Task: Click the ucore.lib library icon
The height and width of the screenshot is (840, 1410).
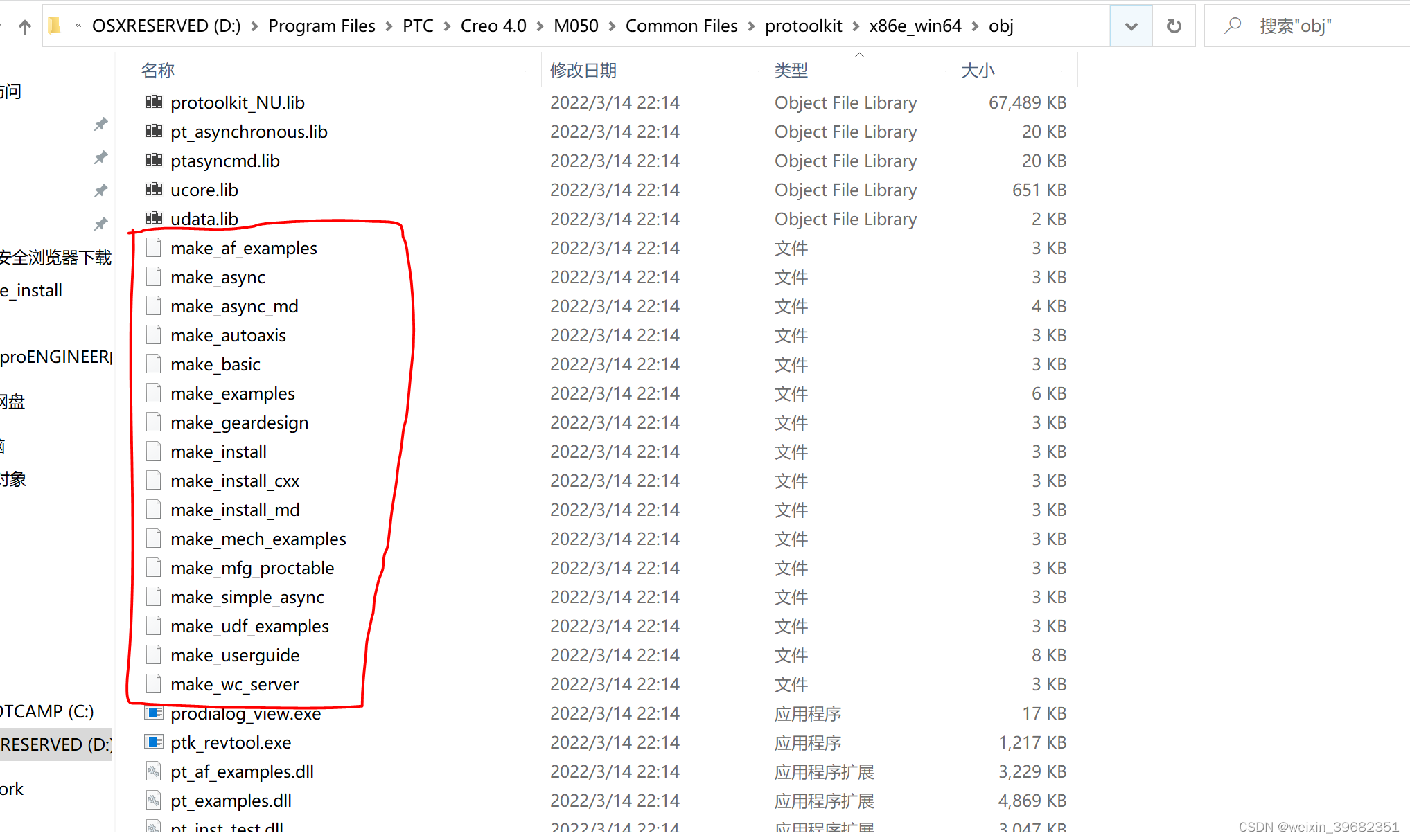Action: coord(155,190)
